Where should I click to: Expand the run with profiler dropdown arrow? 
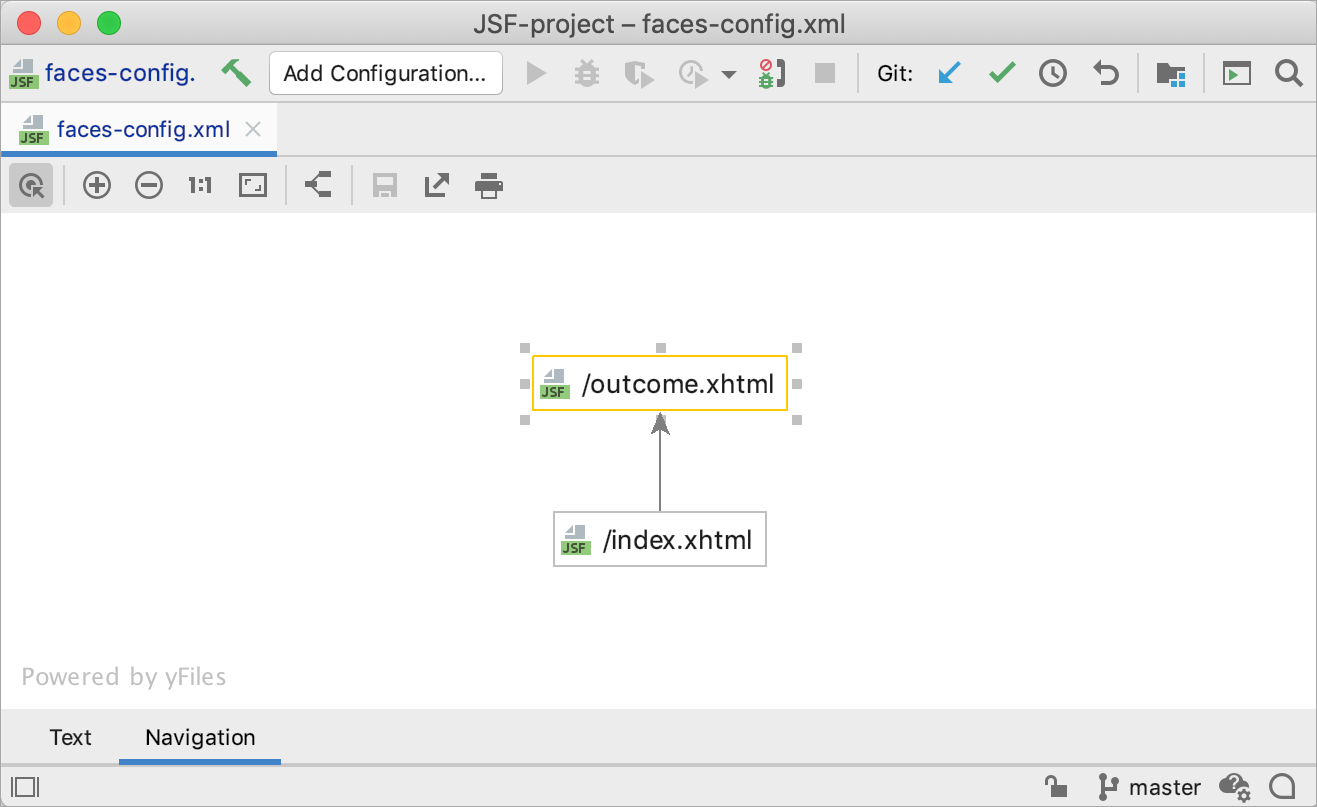pos(729,74)
